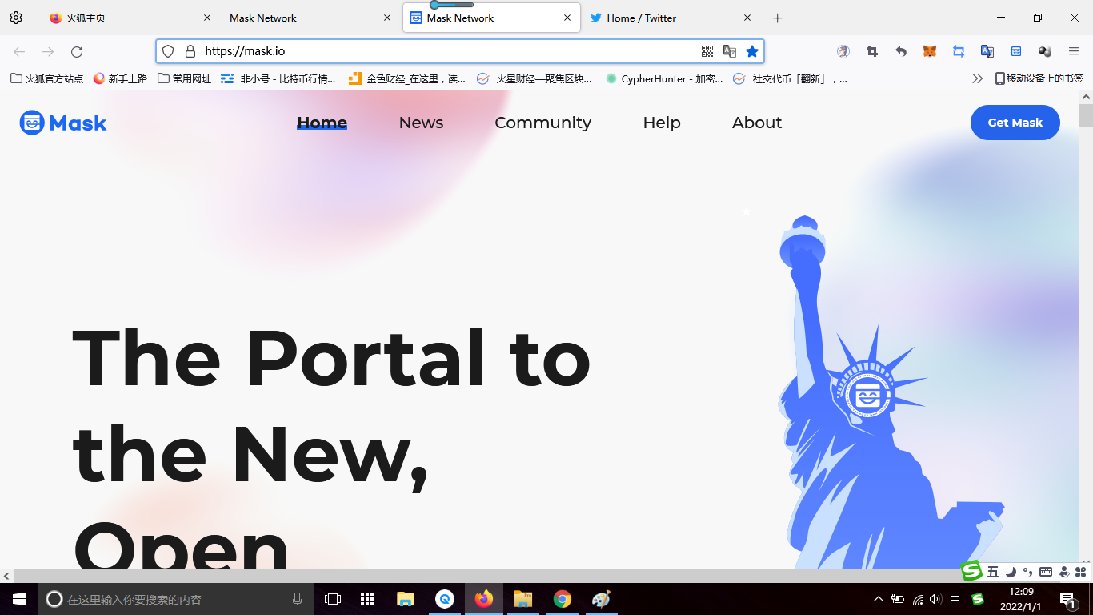Open the Help nav link
This screenshot has width=1093, height=615.
tap(662, 123)
